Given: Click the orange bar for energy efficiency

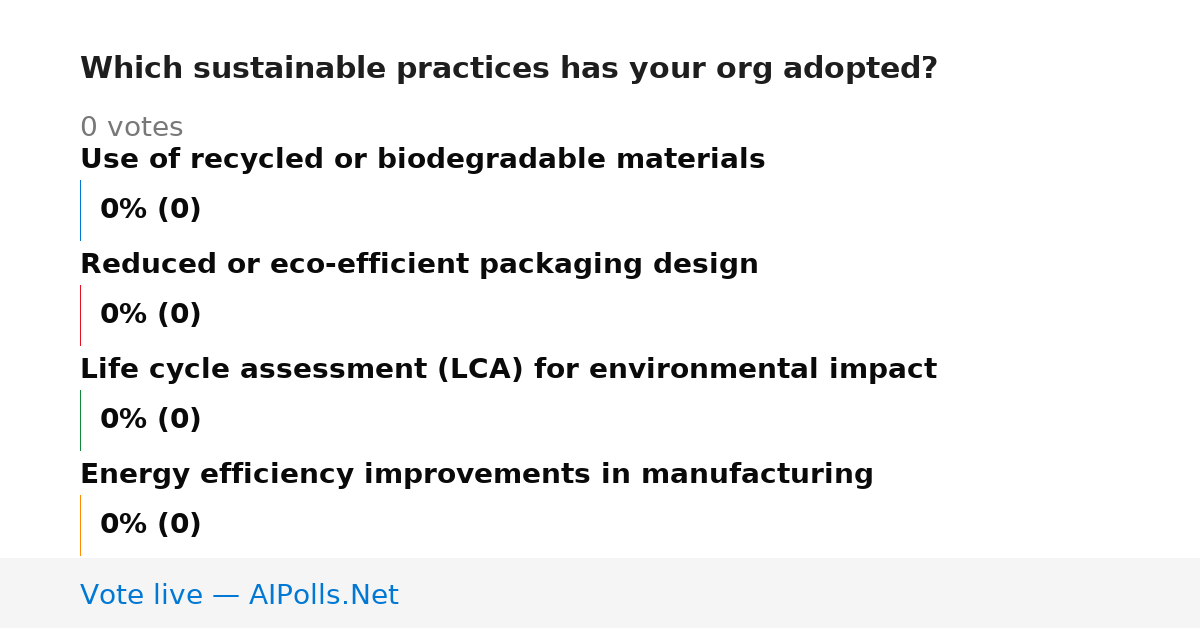Looking at the screenshot, I should tap(80, 525).
